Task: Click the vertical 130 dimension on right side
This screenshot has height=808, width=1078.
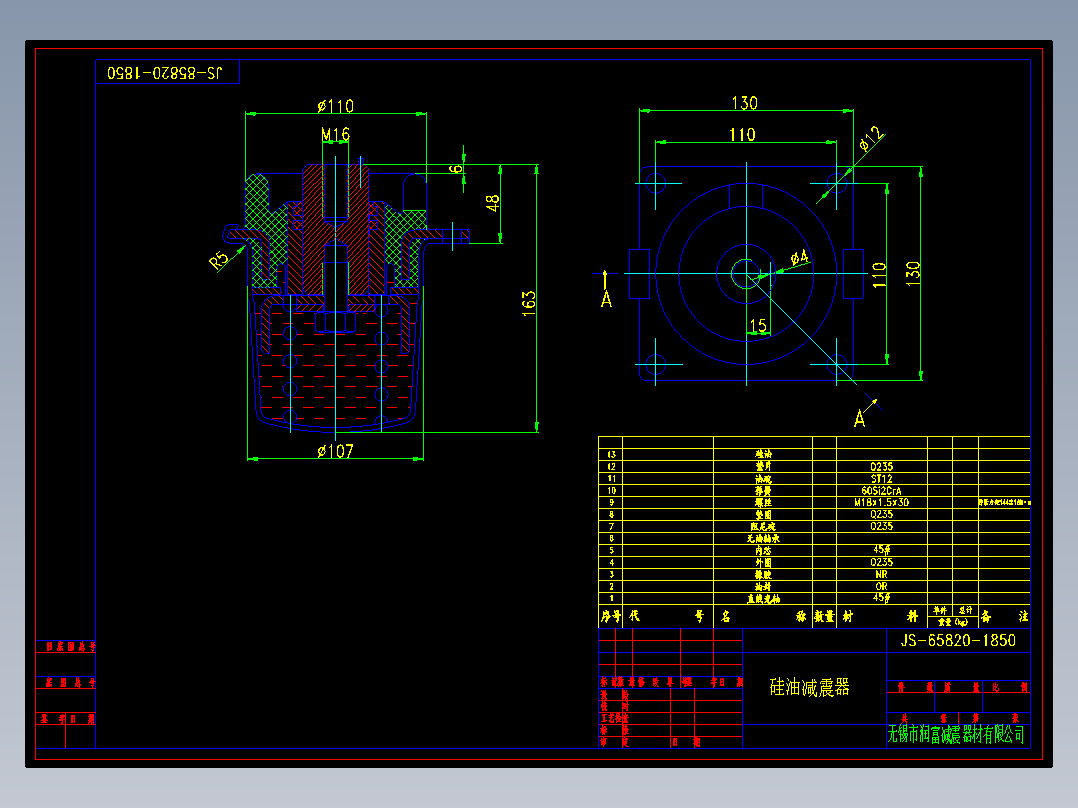Action: pyautogui.click(x=912, y=274)
